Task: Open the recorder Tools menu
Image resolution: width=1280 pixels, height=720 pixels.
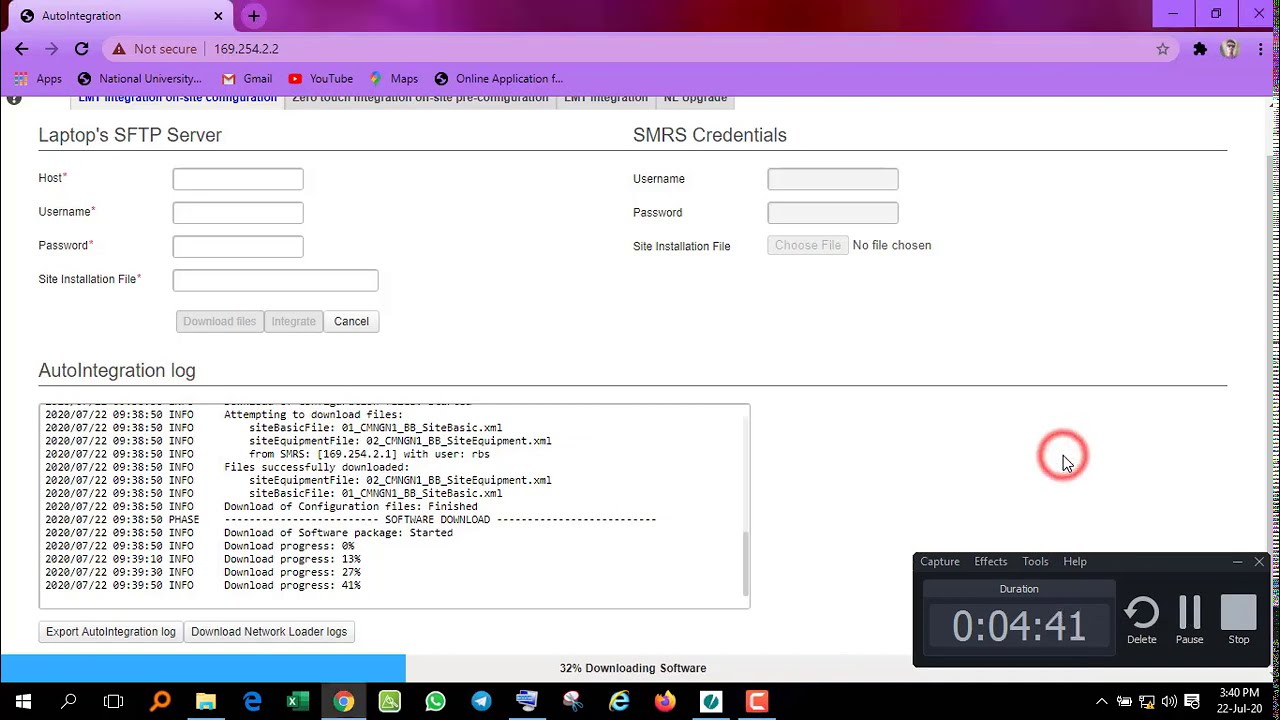Action: 1035,562
